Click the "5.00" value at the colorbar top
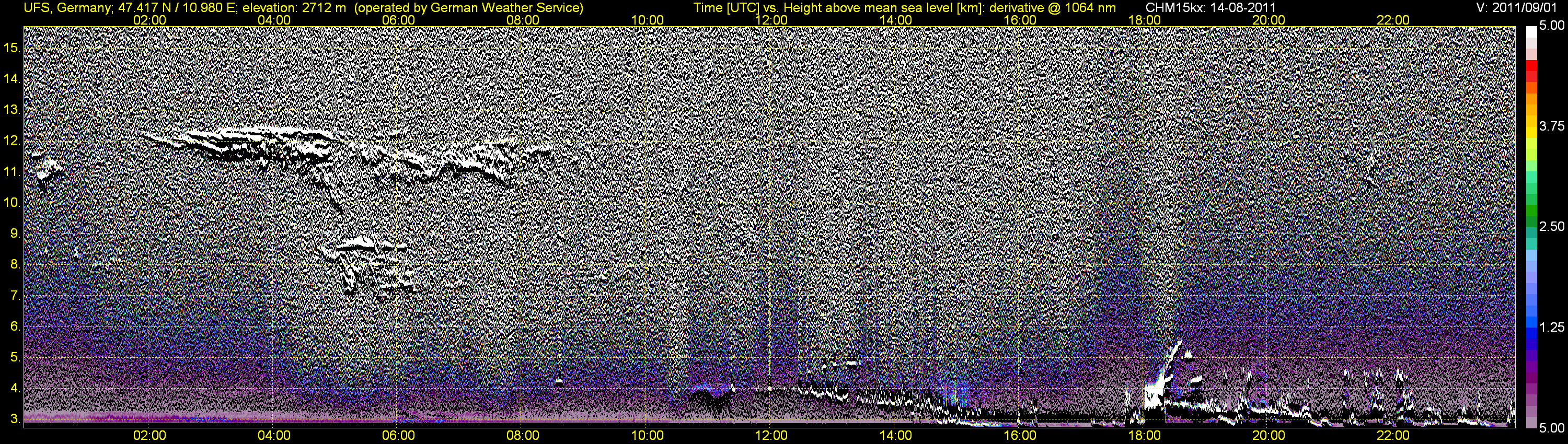1568x444 pixels. pos(1552,26)
